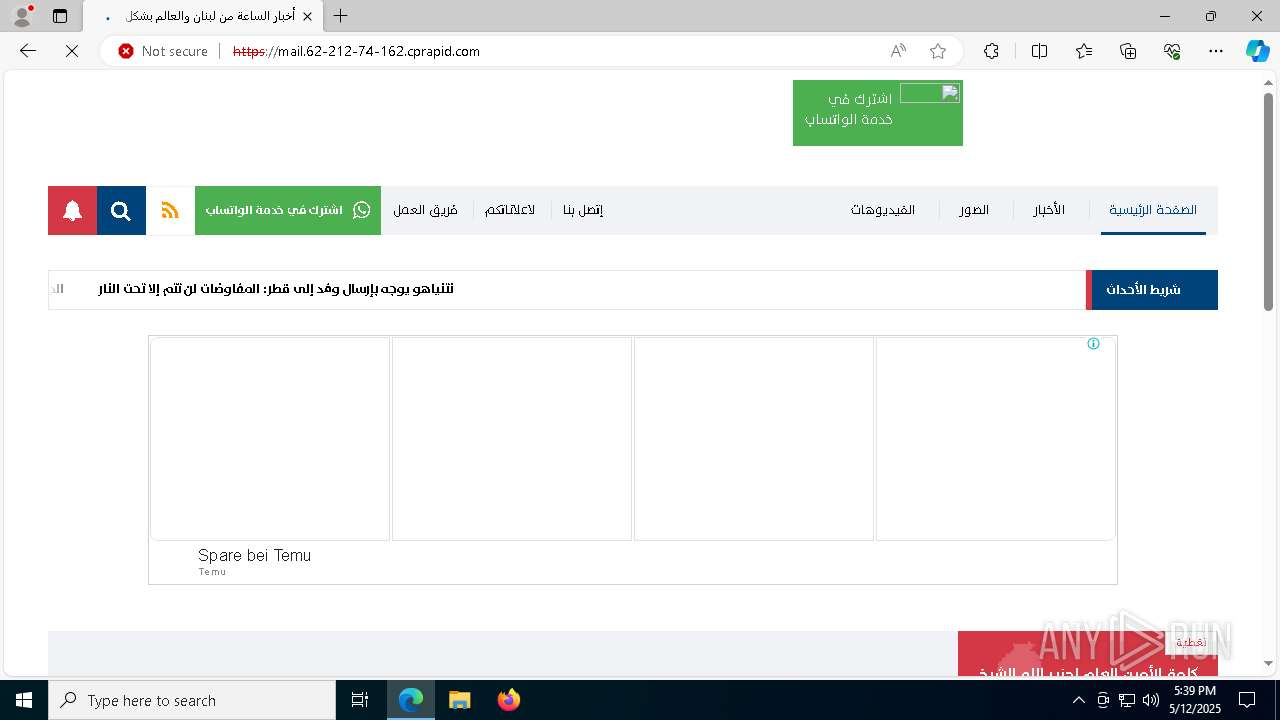This screenshot has width=1280, height=720.
Task: Launch Microsoft Edge from the taskbar
Action: (x=411, y=700)
